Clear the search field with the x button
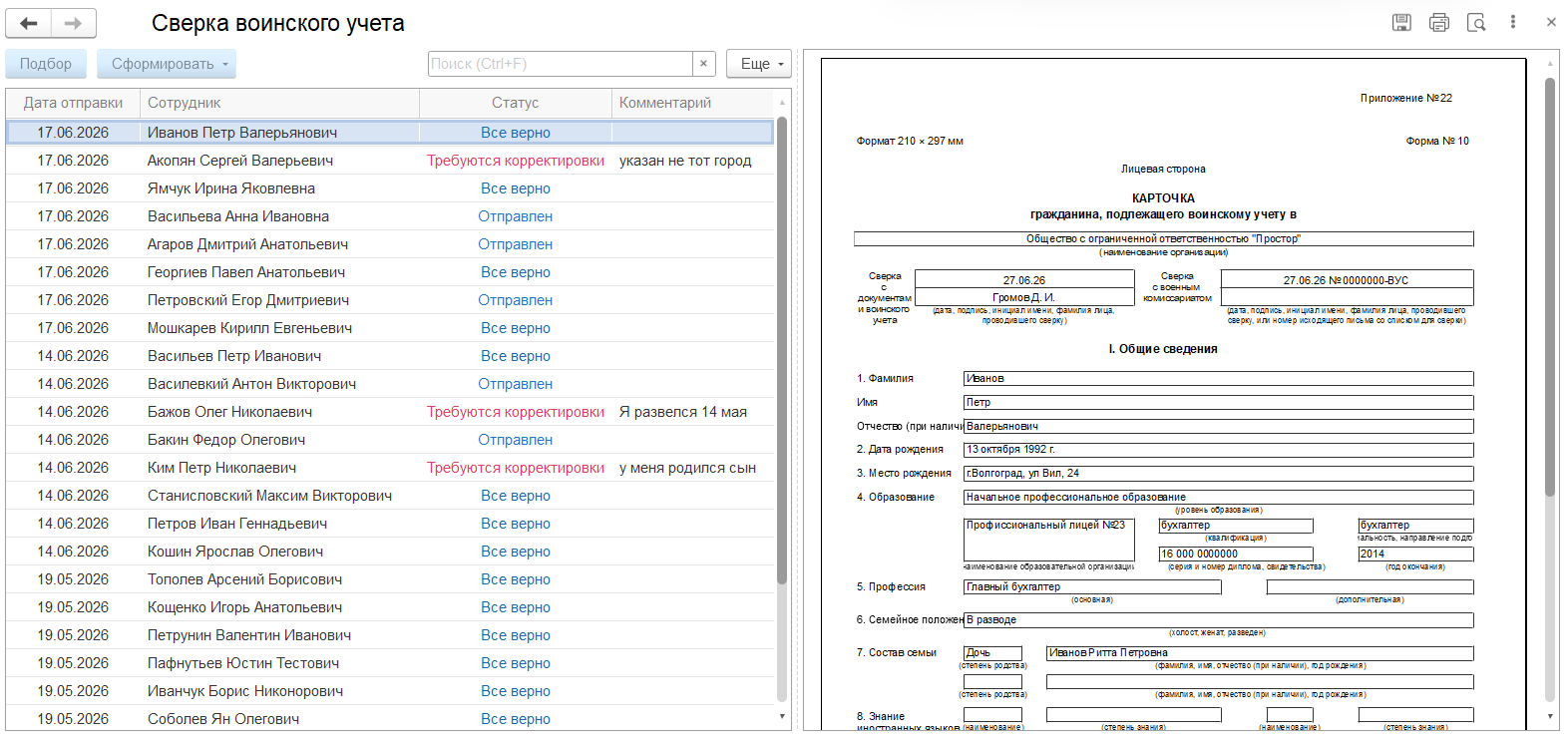The width and height of the screenshot is (1568, 740). click(x=704, y=64)
